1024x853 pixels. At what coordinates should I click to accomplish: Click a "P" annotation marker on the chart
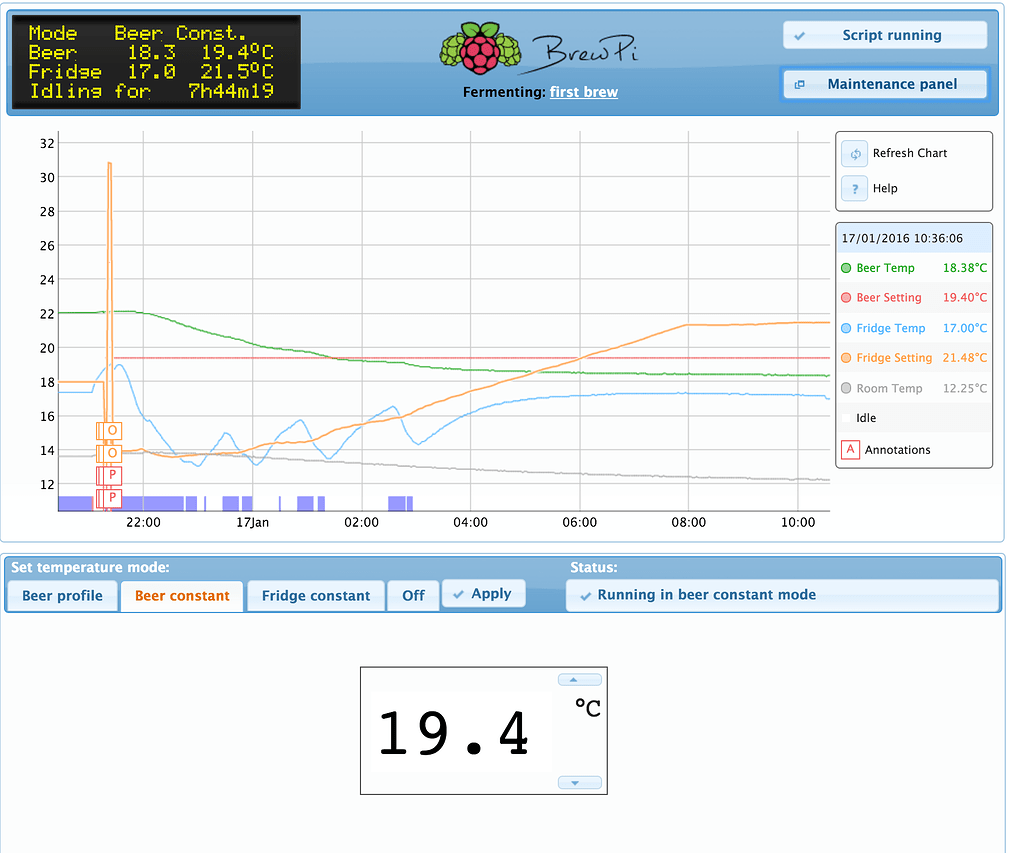coord(110,475)
